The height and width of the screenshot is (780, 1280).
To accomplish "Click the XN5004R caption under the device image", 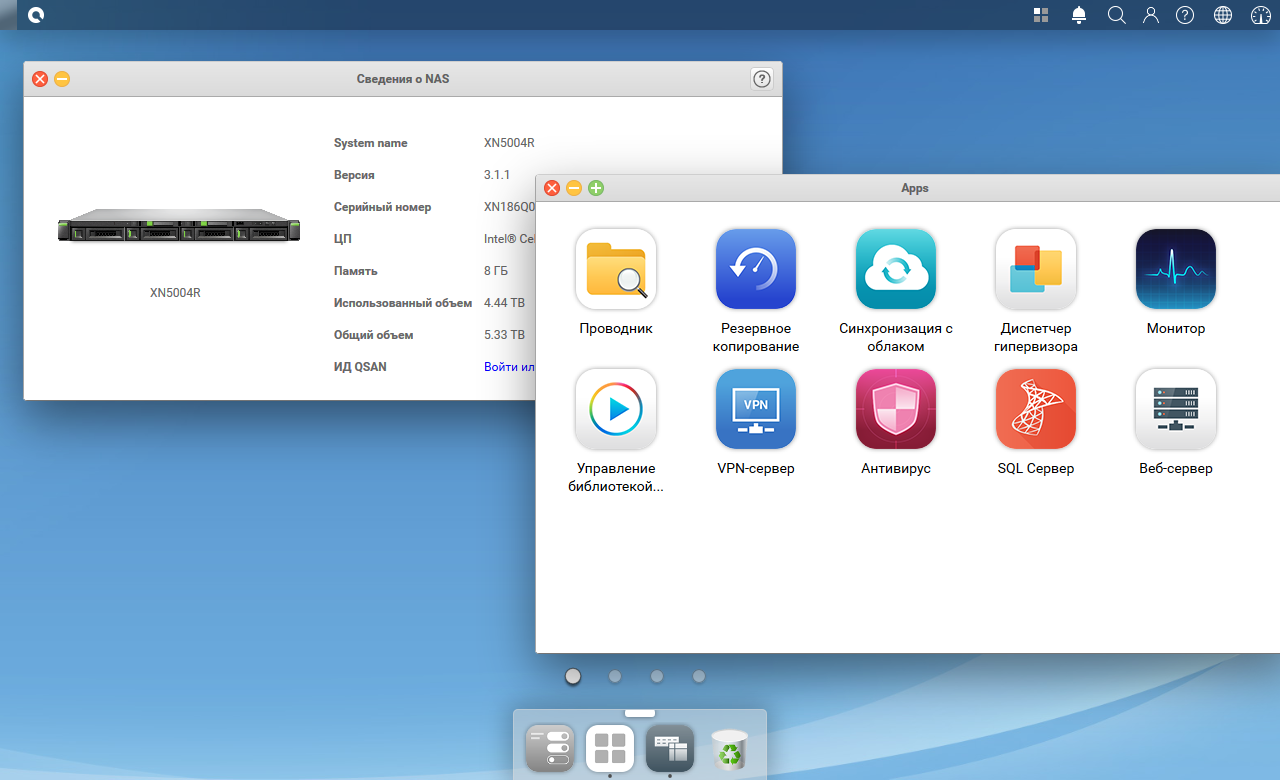I will click(x=175, y=293).
